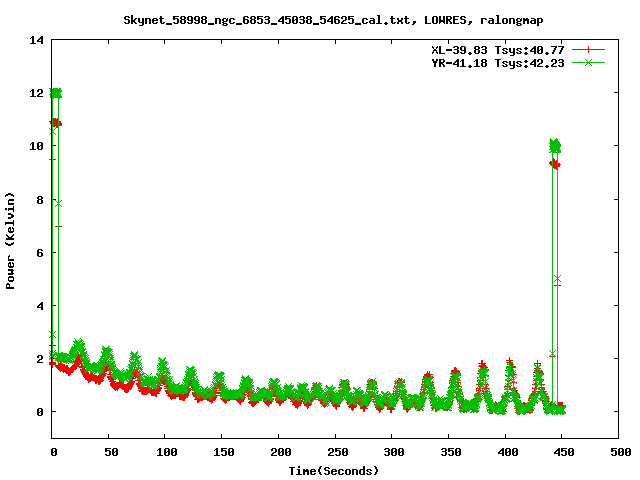
Task: Click the x-axis tick label 400
Action: coord(508,452)
